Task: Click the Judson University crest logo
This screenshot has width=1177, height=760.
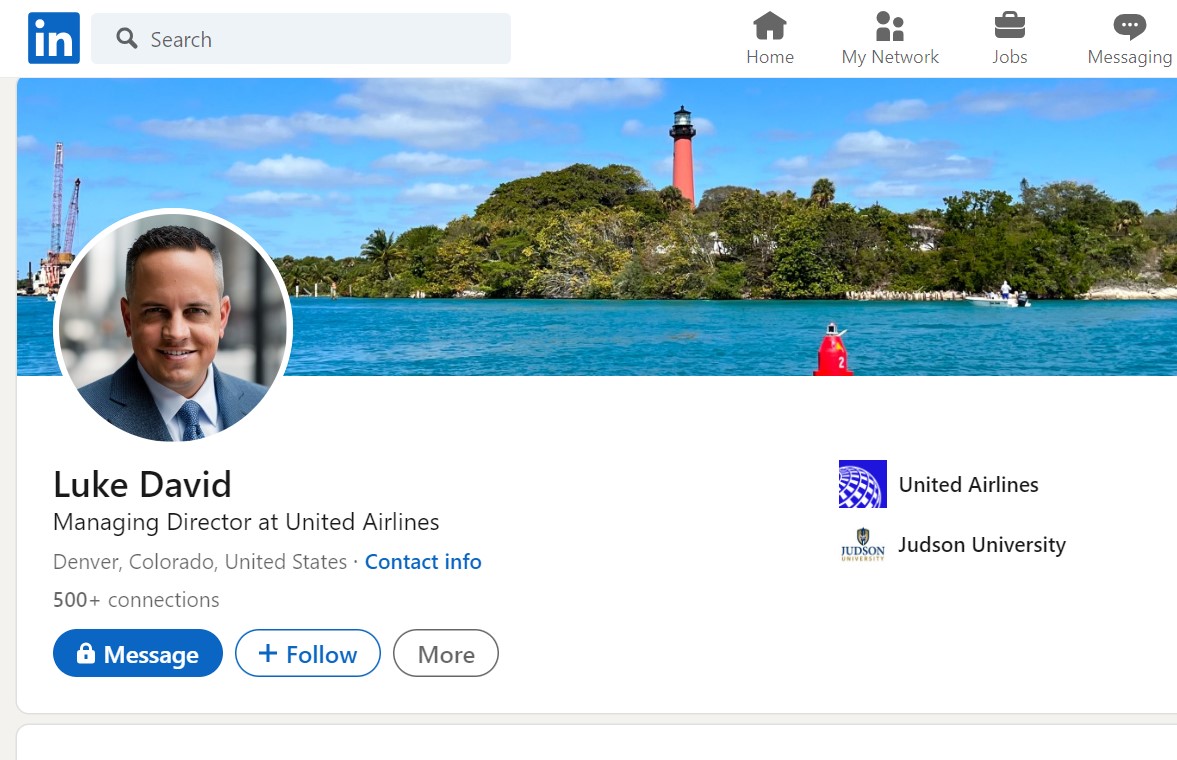Action: coord(862,545)
